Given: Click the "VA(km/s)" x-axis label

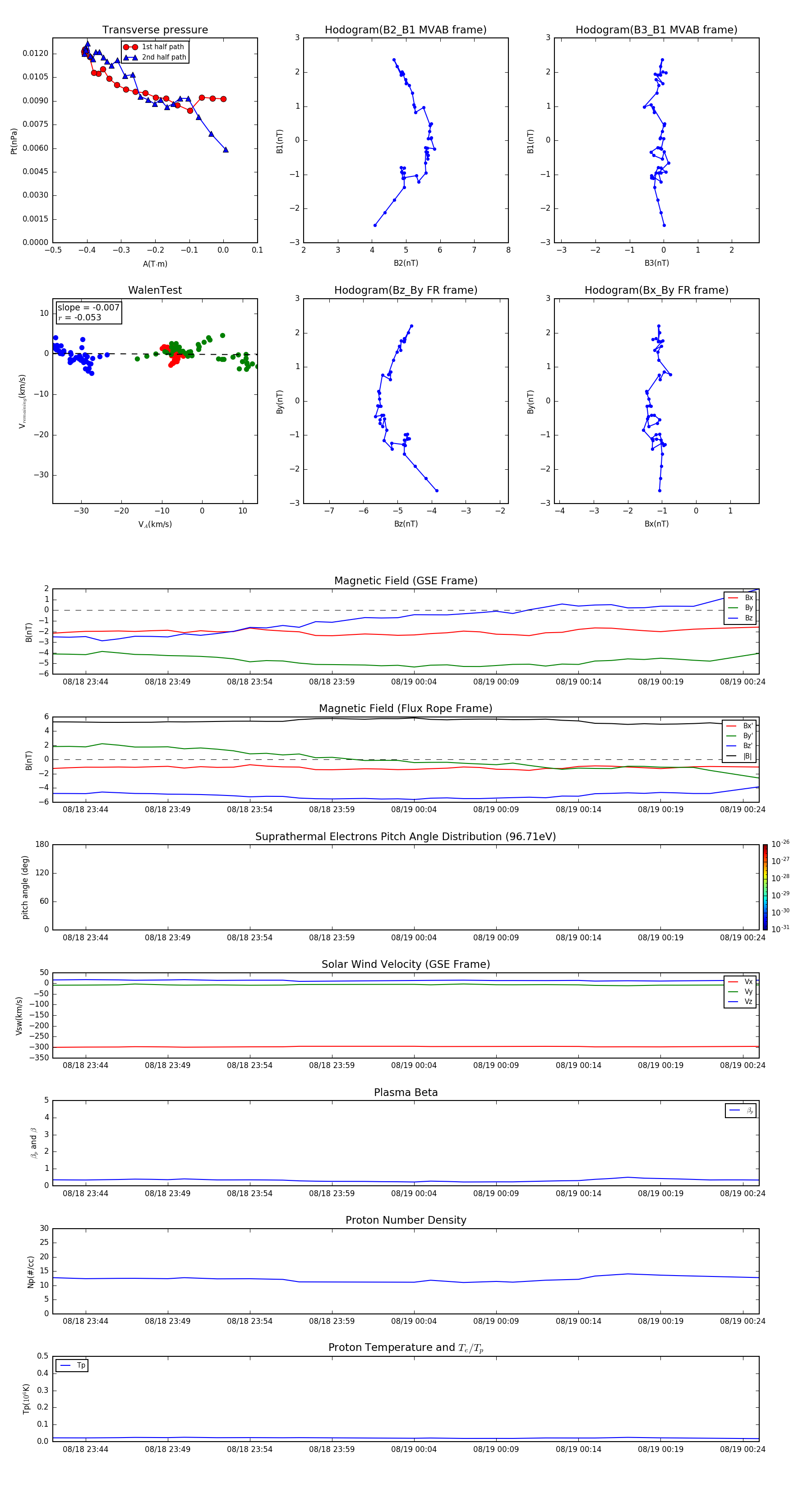Looking at the screenshot, I should click(155, 524).
